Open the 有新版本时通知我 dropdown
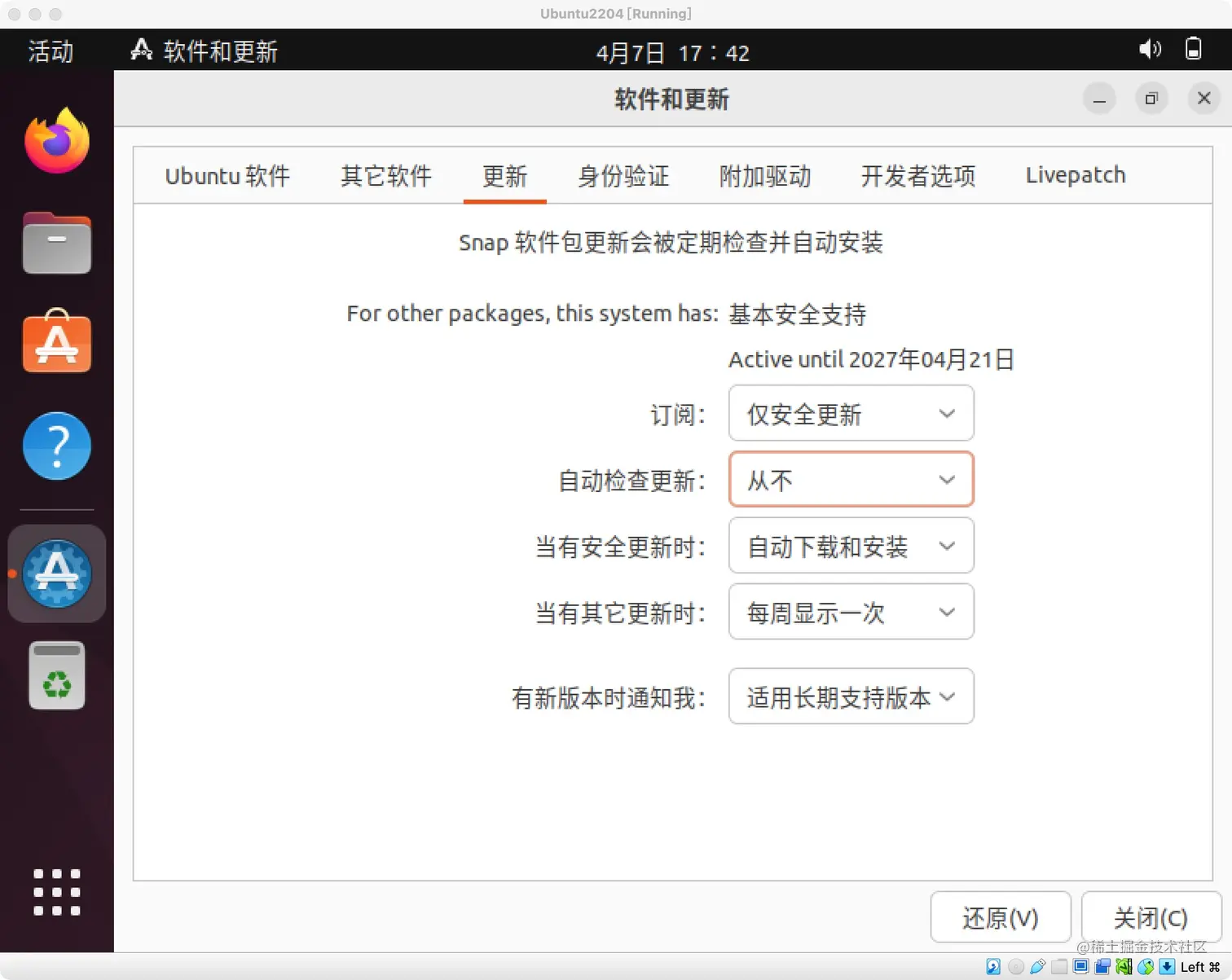This screenshot has width=1232, height=980. [851, 697]
